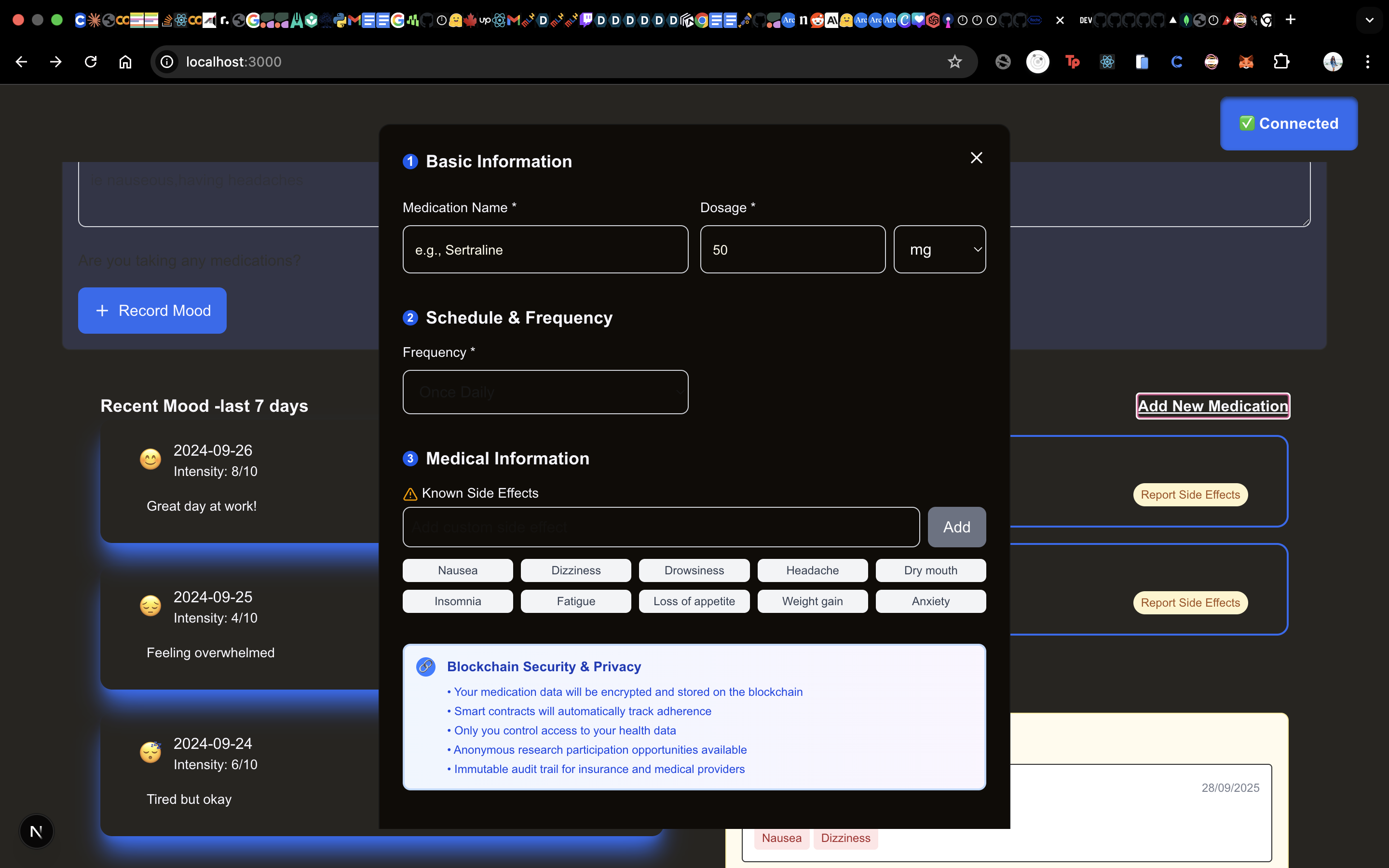This screenshot has width=1389, height=868.
Task: Click the Add New Medication link
Action: pyautogui.click(x=1213, y=406)
